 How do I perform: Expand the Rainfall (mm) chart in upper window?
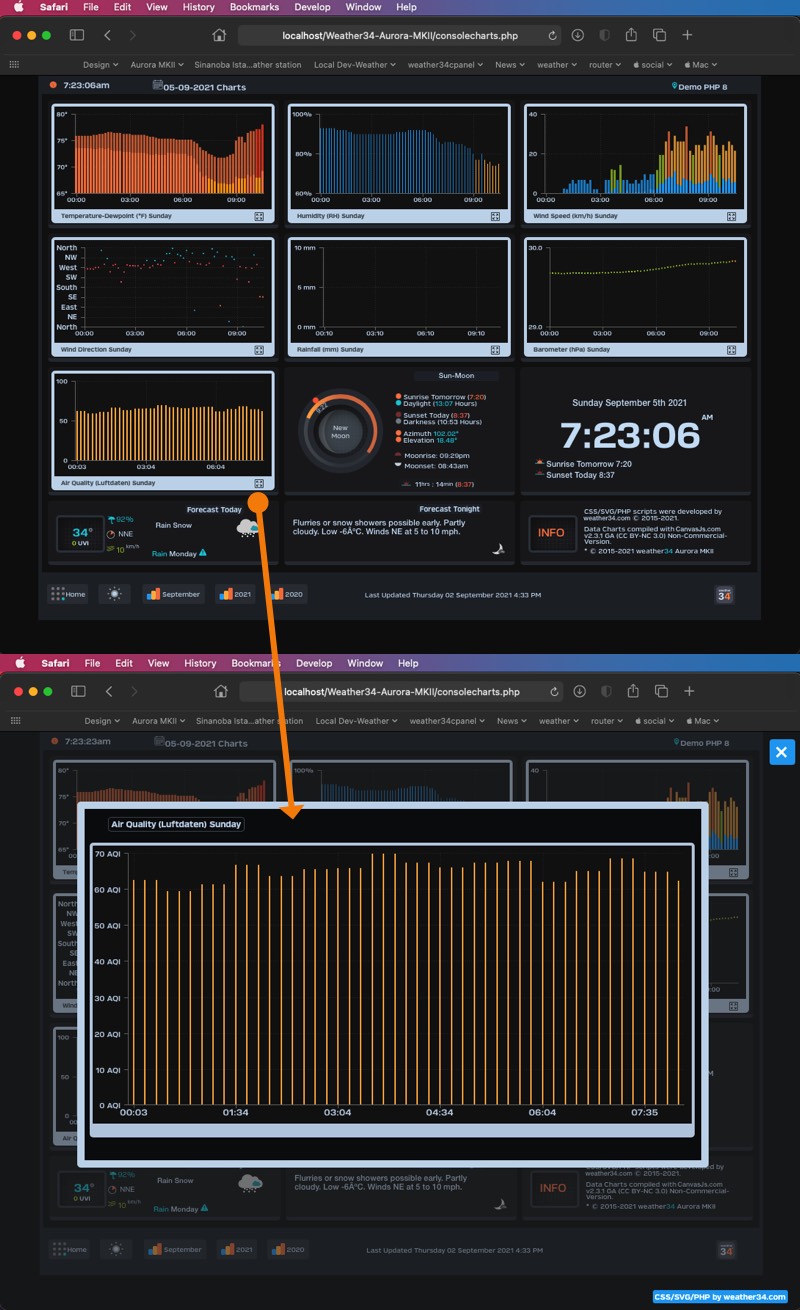pyautogui.click(x=495, y=350)
